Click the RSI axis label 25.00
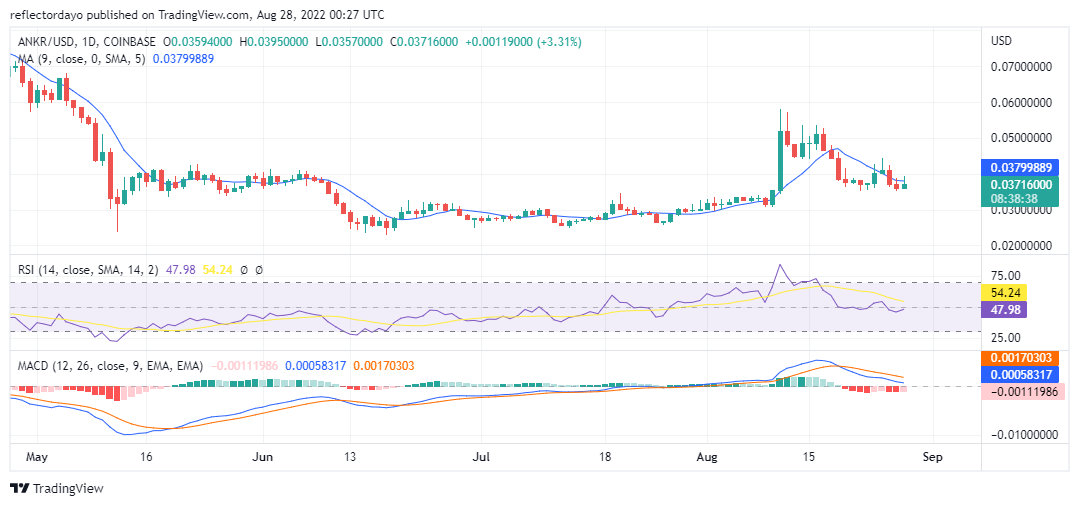This screenshot has width=1079, height=506. 1005,338
